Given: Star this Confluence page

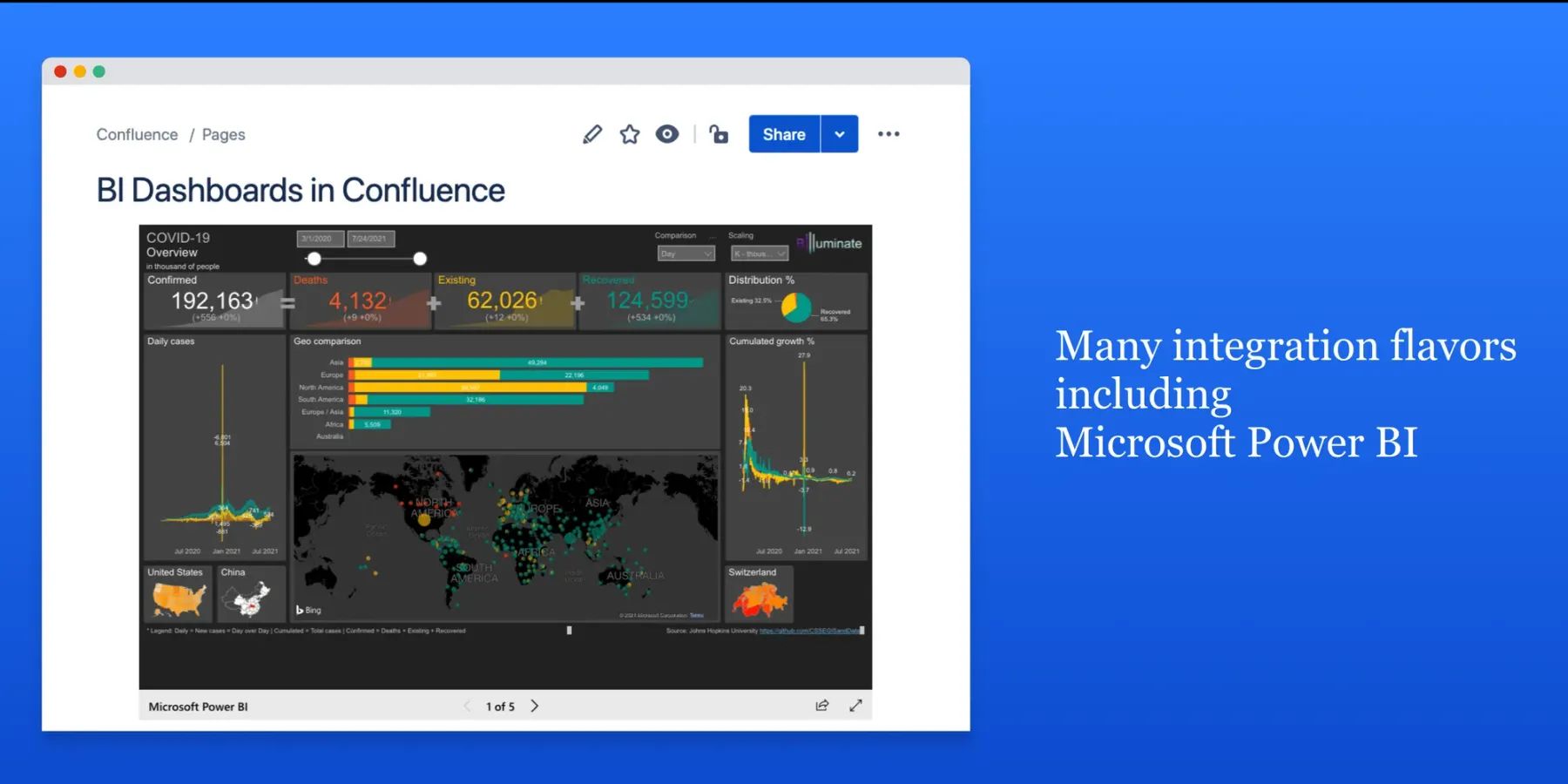Looking at the screenshot, I should click(x=629, y=133).
